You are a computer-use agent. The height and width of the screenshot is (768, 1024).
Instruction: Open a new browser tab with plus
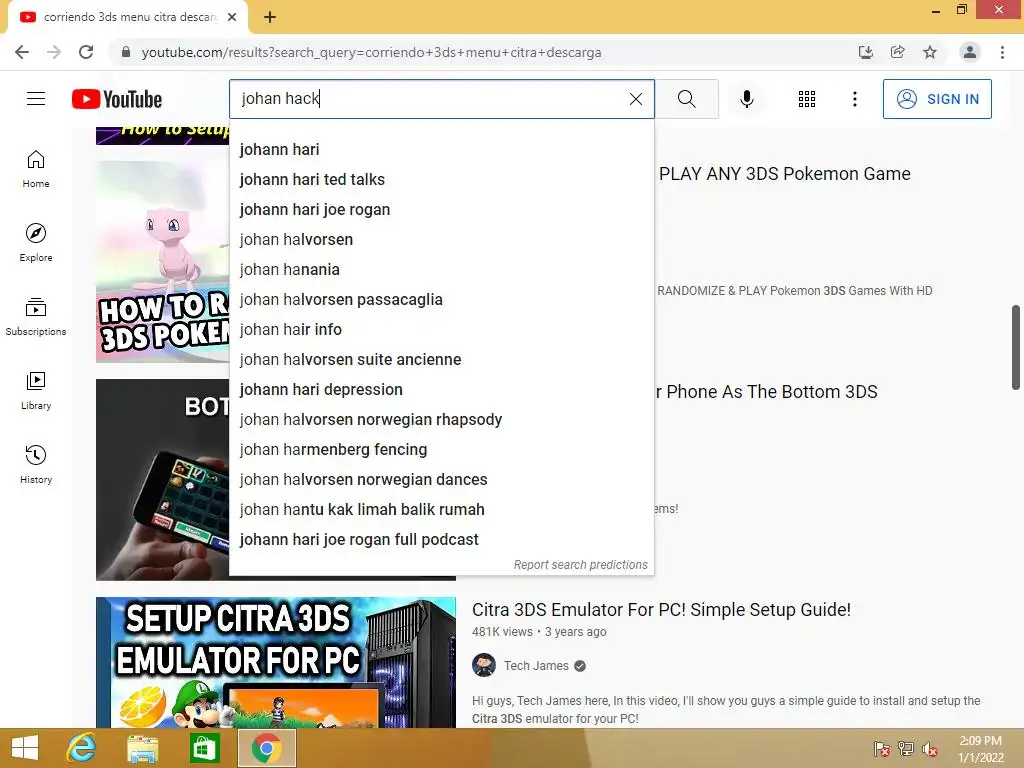click(270, 18)
